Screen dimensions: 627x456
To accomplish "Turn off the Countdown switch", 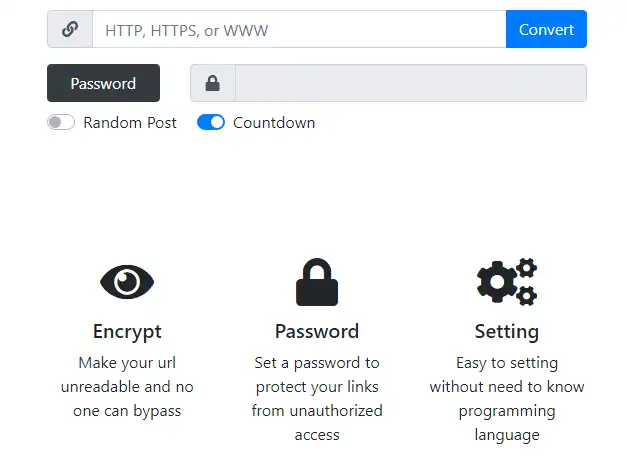I will 211,123.
